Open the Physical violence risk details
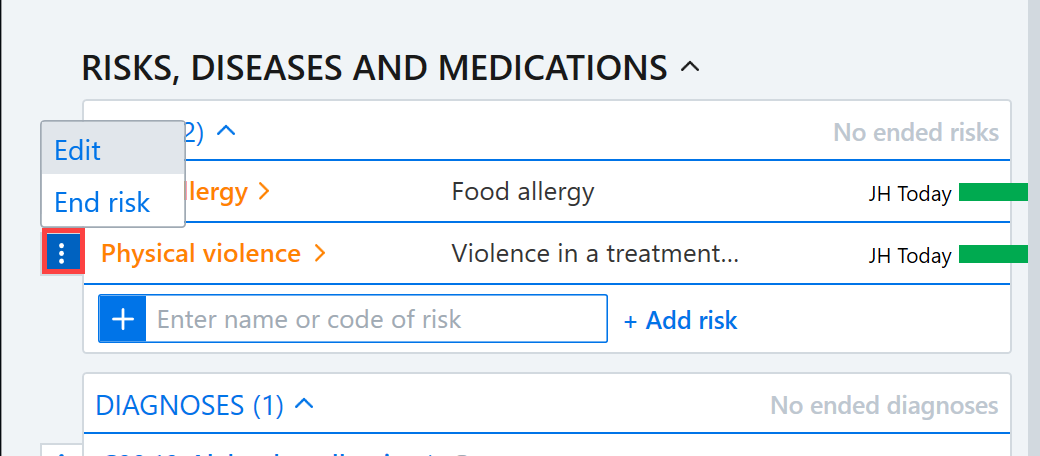 point(201,253)
